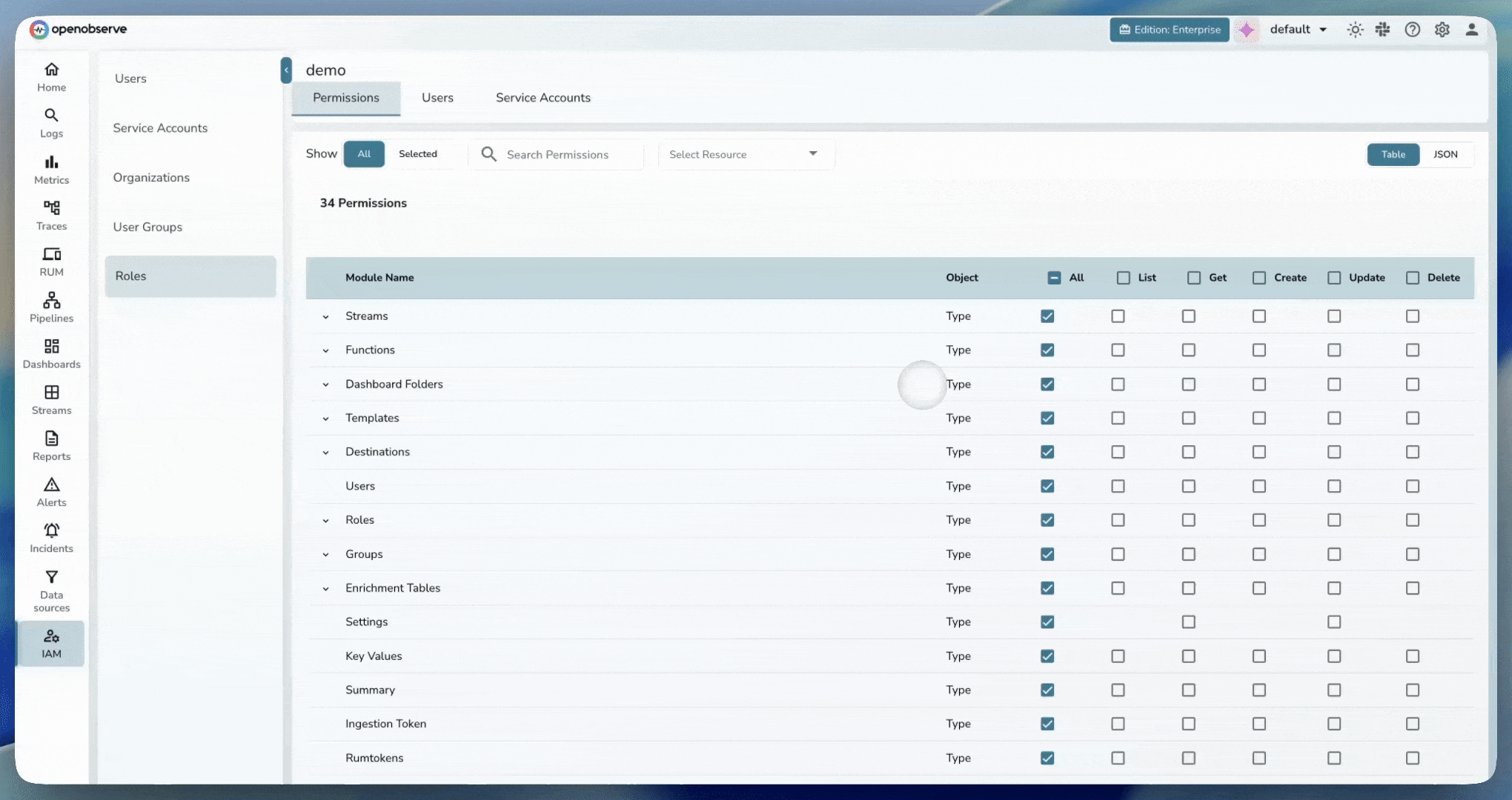Click the search magnifier in Search Permissions
Viewport: 1512px width, 800px height.
[488, 154]
